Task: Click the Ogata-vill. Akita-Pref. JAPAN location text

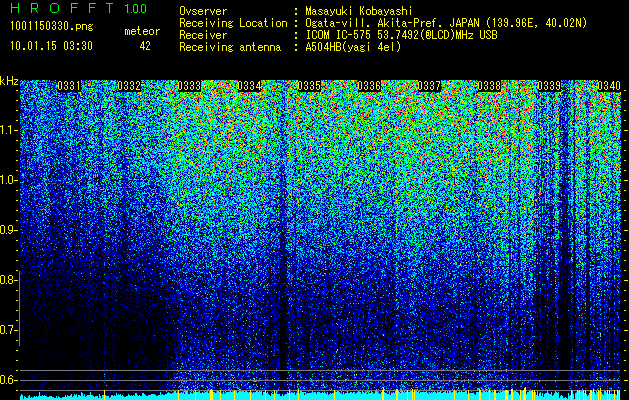Action: pyautogui.click(x=446, y=23)
